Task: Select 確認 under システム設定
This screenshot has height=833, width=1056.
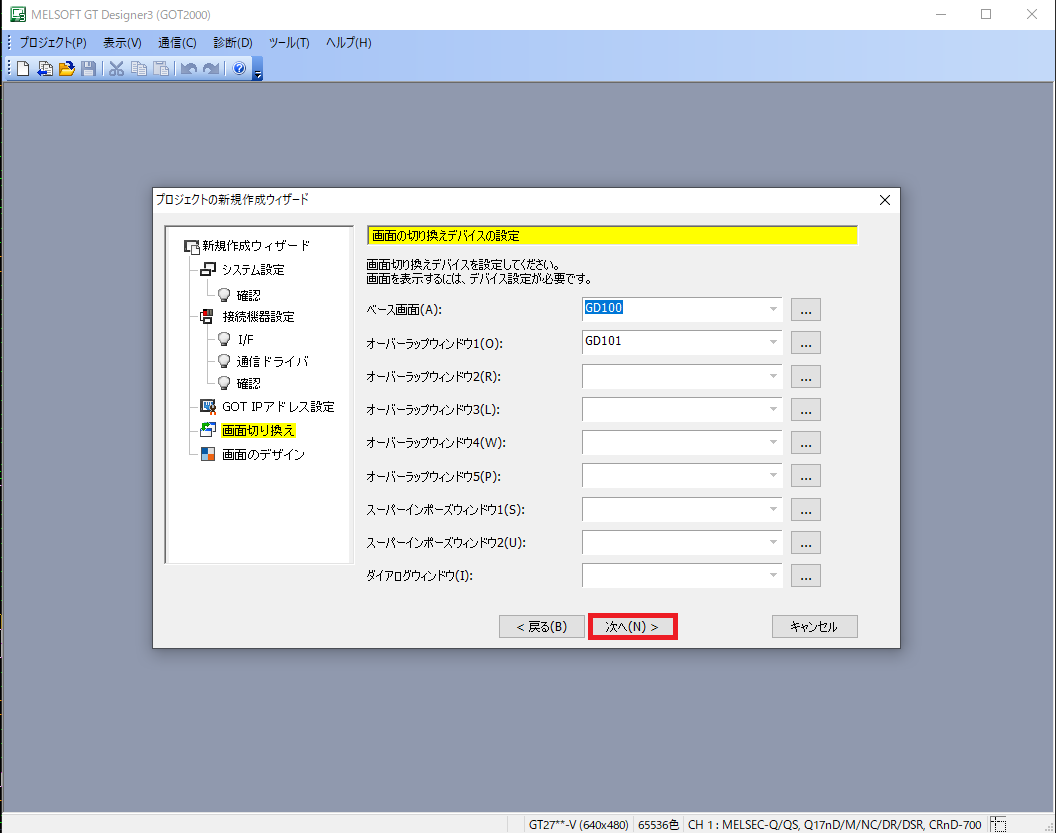Action: tap(248, 295)
